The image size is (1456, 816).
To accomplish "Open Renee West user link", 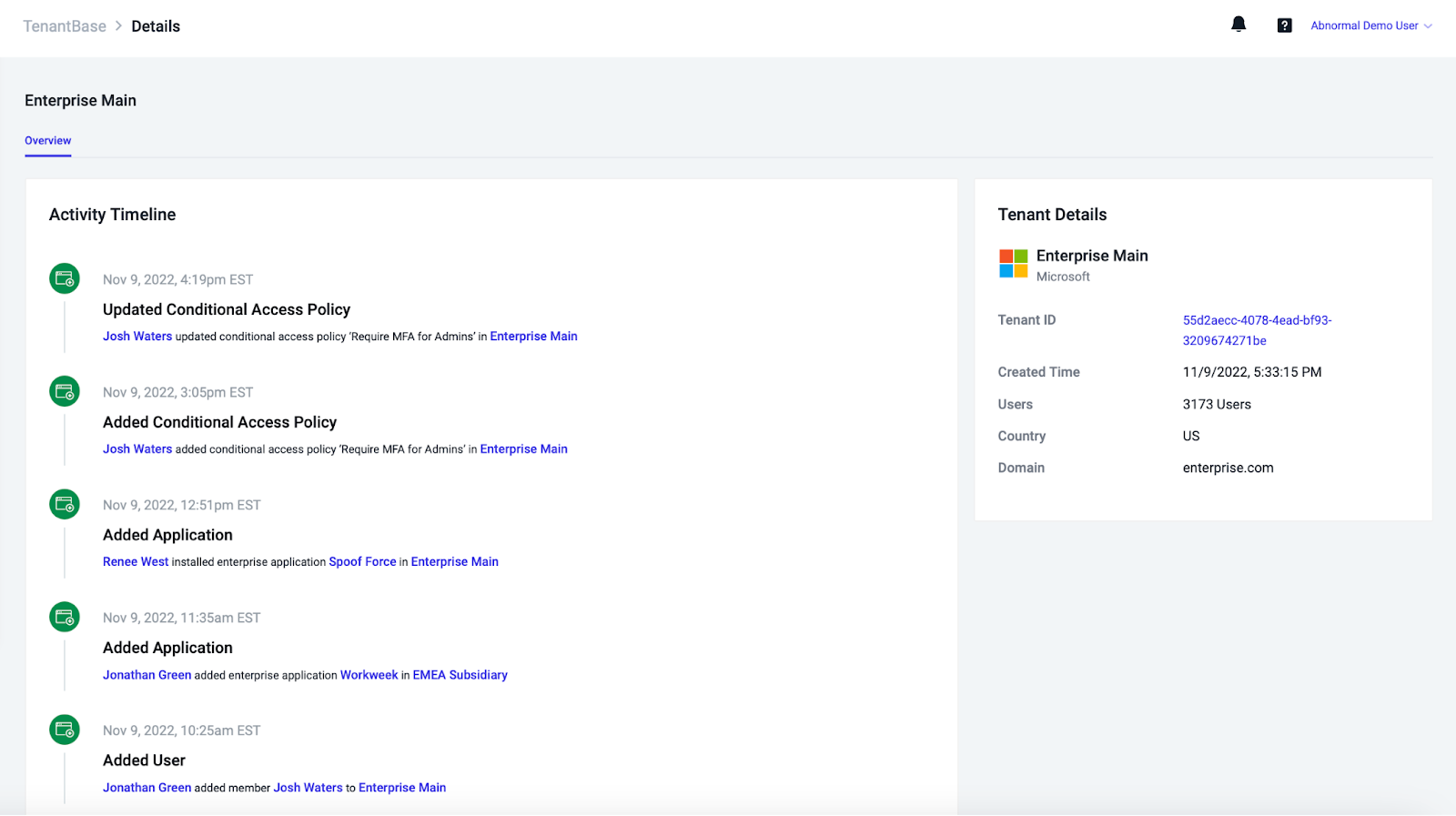I will point(136,562).
